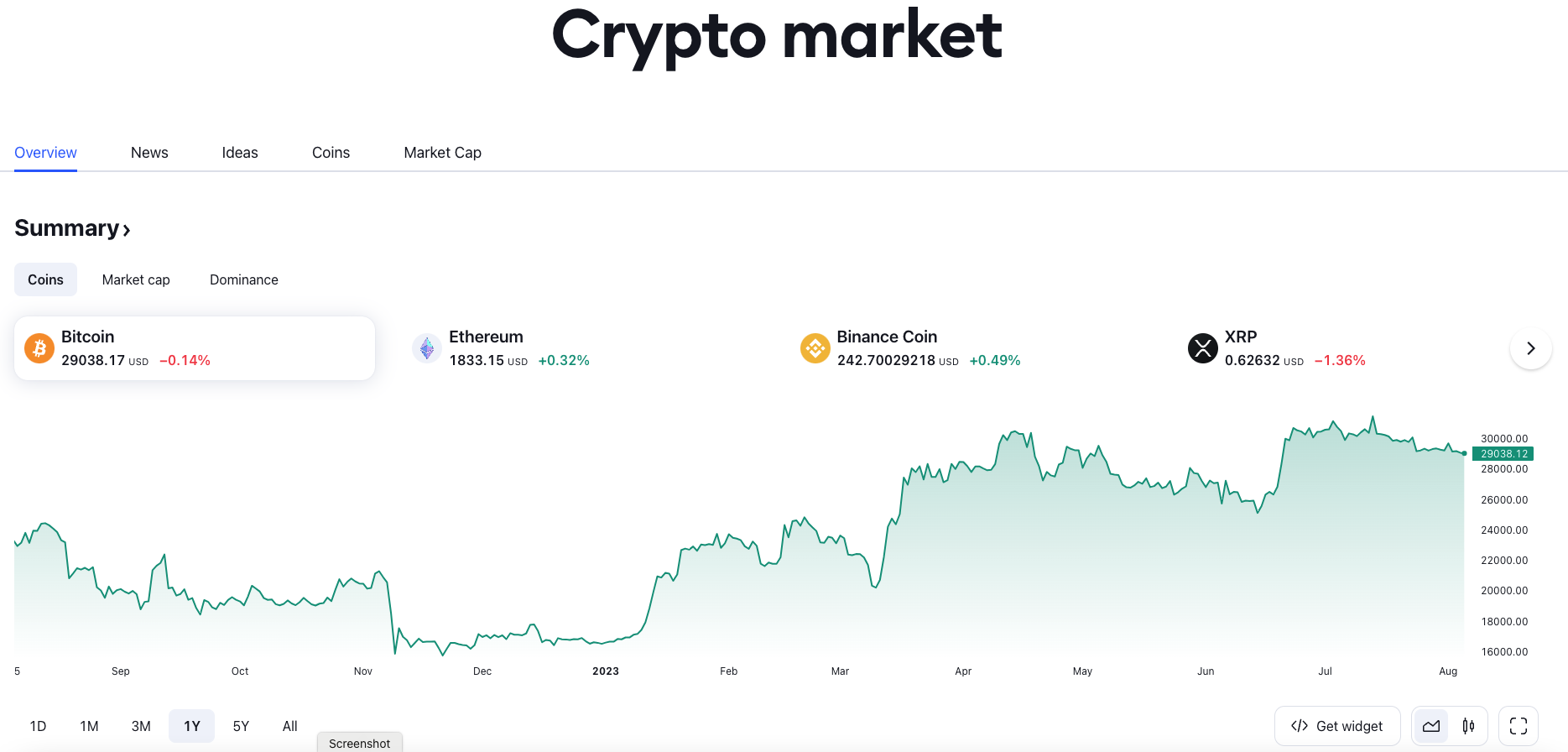Viewport: 1568px width, 752px height.
Task: Click the Ethereum logo icon
Action: [x=427, y=347]
